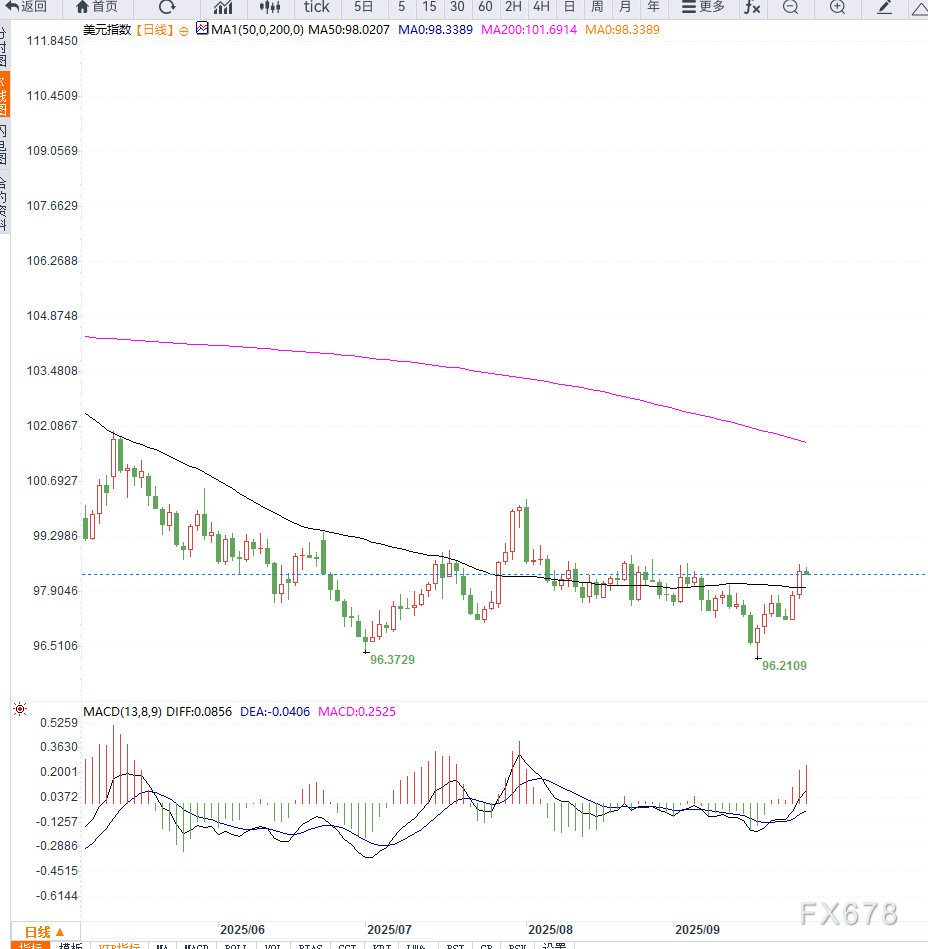Viewport: 928px width, 949px height.
Task: Select the candlestick chart type icon
Action: tap(270, 7)
